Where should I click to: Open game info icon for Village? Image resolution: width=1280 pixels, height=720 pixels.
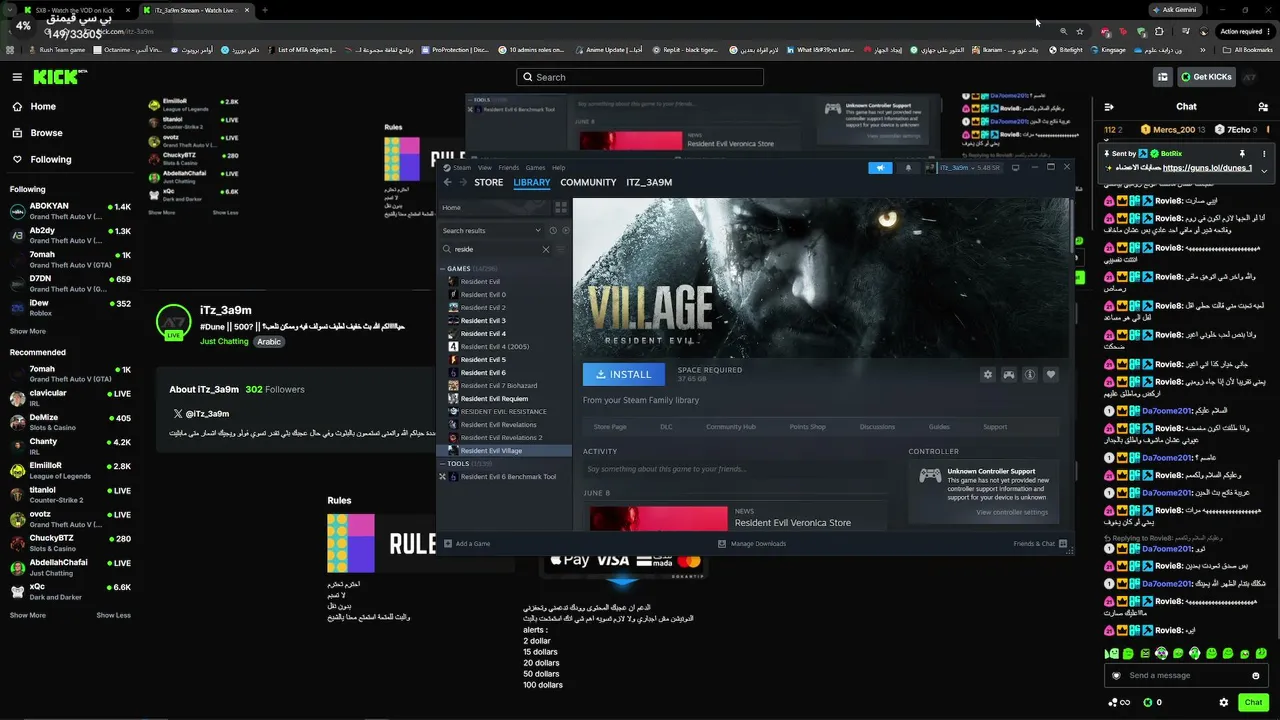(1030, 375)
